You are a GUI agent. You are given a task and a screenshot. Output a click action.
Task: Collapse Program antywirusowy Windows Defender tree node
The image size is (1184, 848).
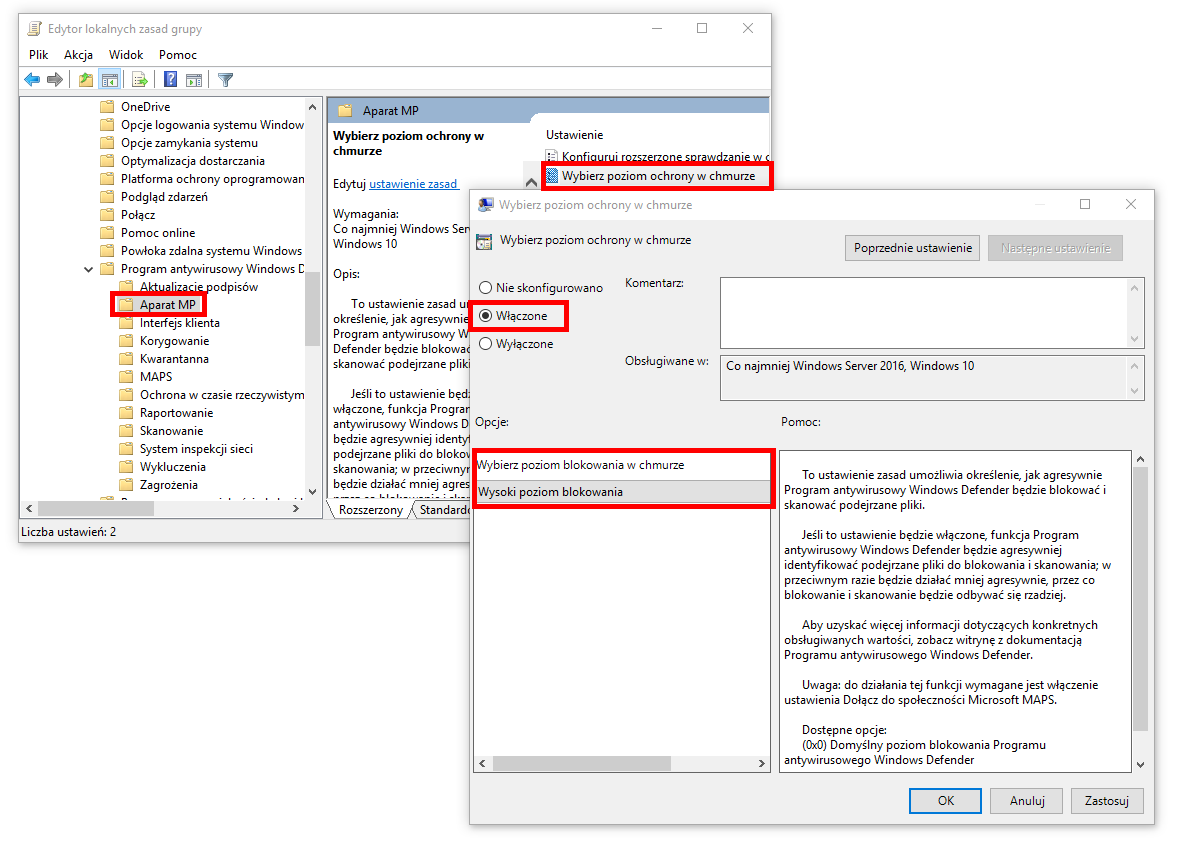(x=88, y=269)
